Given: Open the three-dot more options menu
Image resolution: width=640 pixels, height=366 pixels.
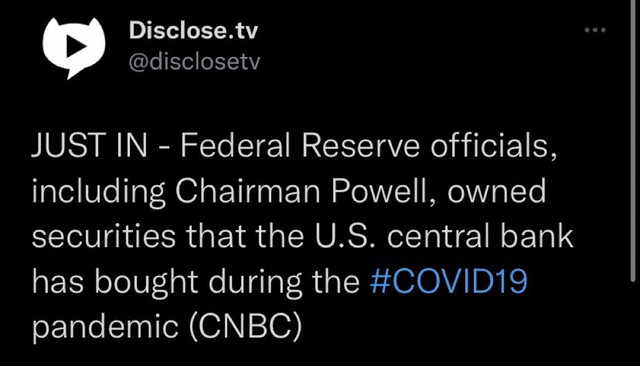Looking at the screenshot, I should coord(595,30).
